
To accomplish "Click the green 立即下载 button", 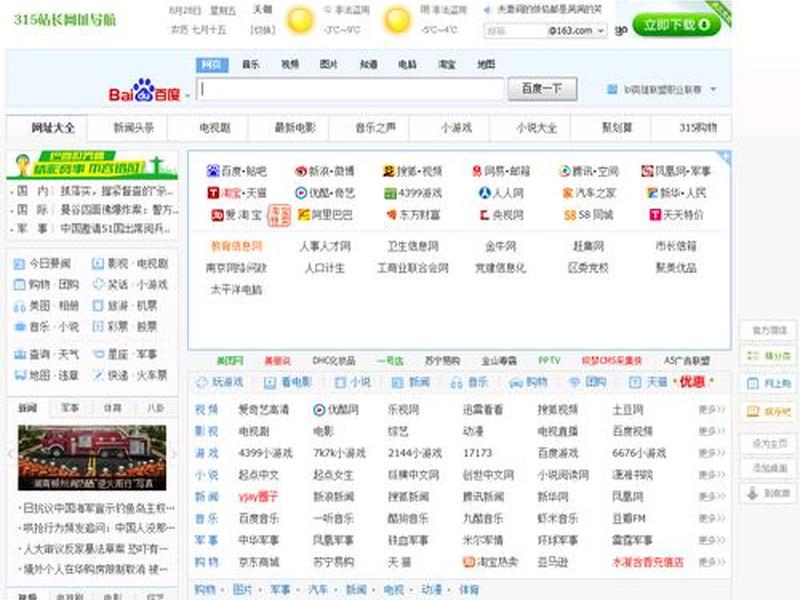I will tap(677, 25).
